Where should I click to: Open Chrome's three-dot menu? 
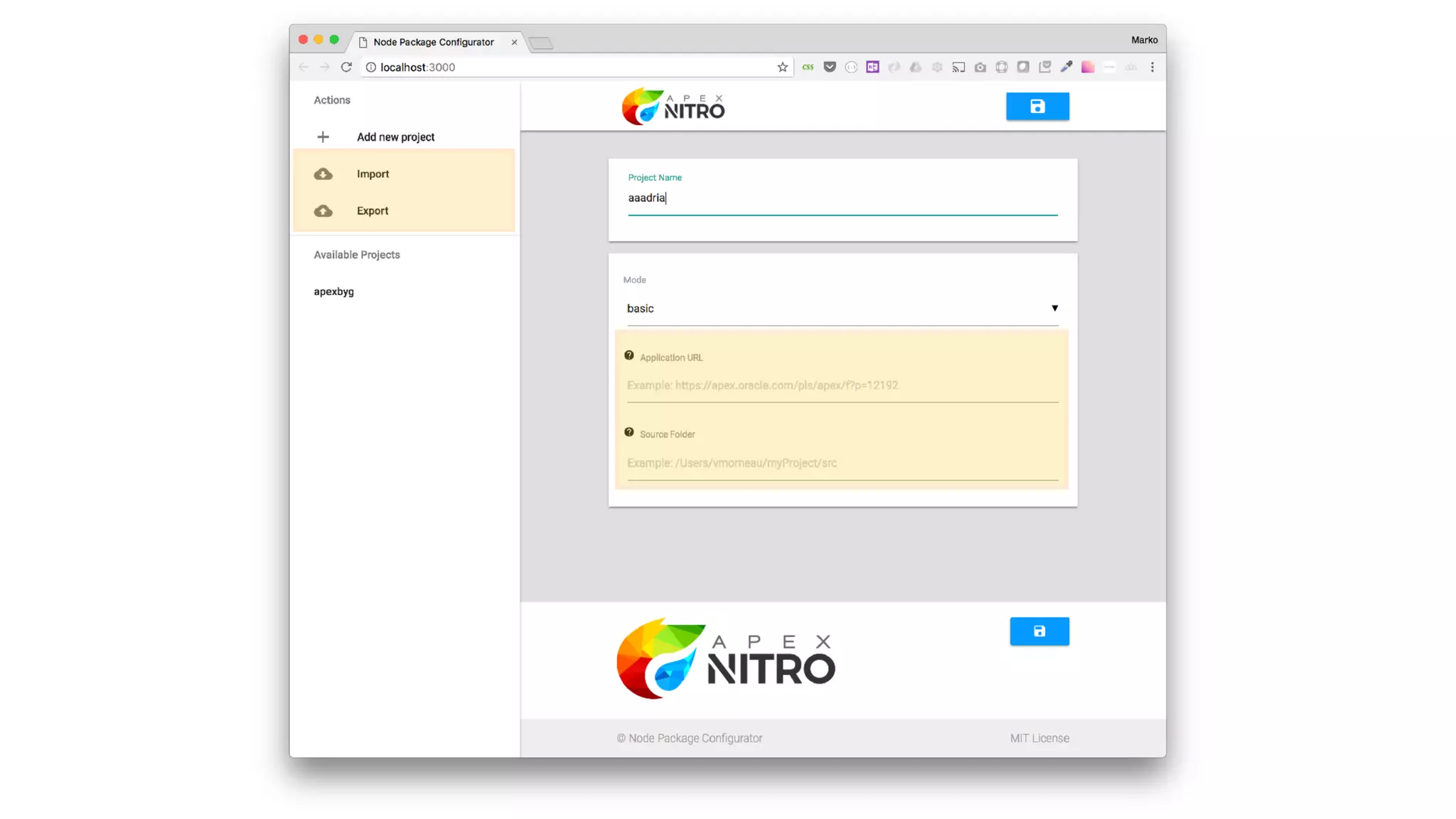1152,68
